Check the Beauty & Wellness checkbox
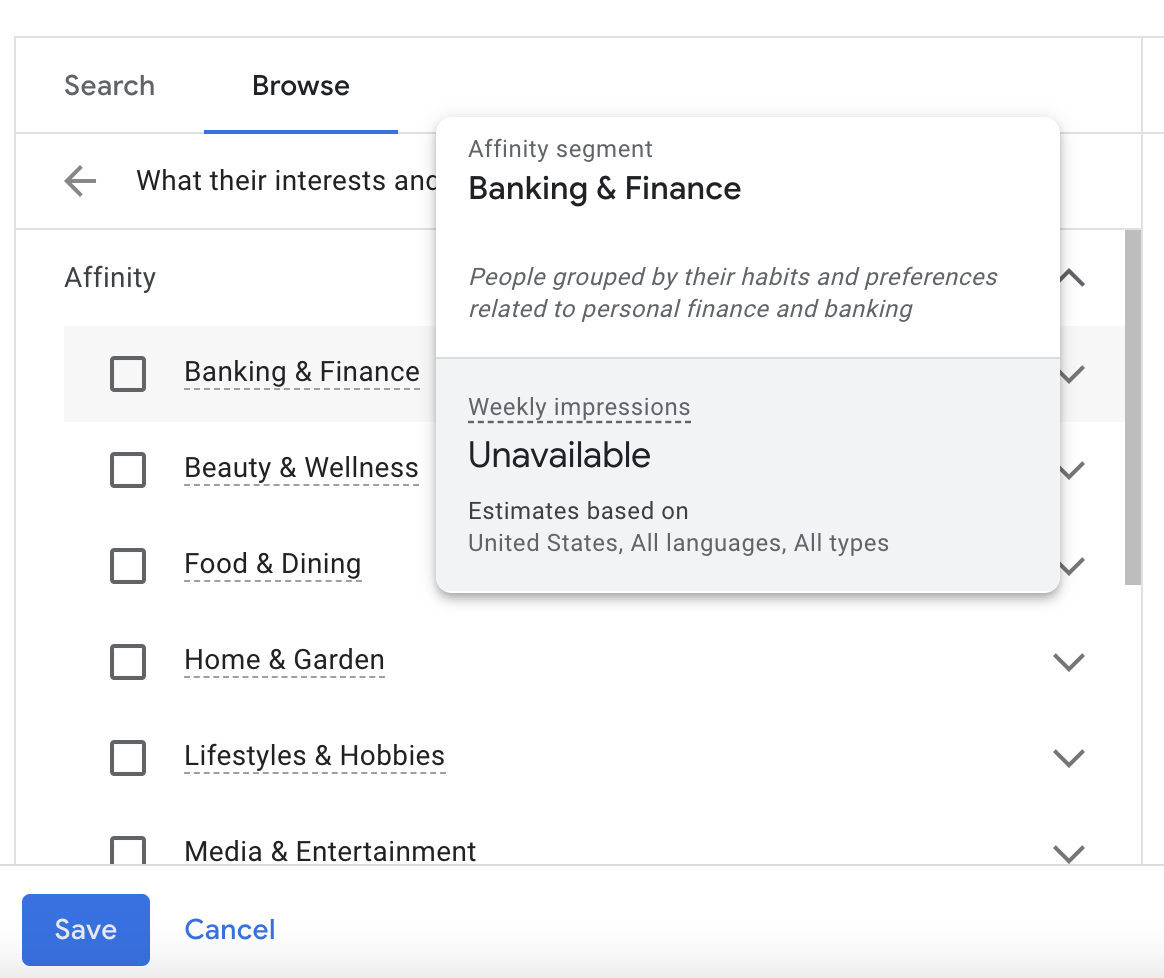Viewport: 1164px width, 978px height. 128,469
